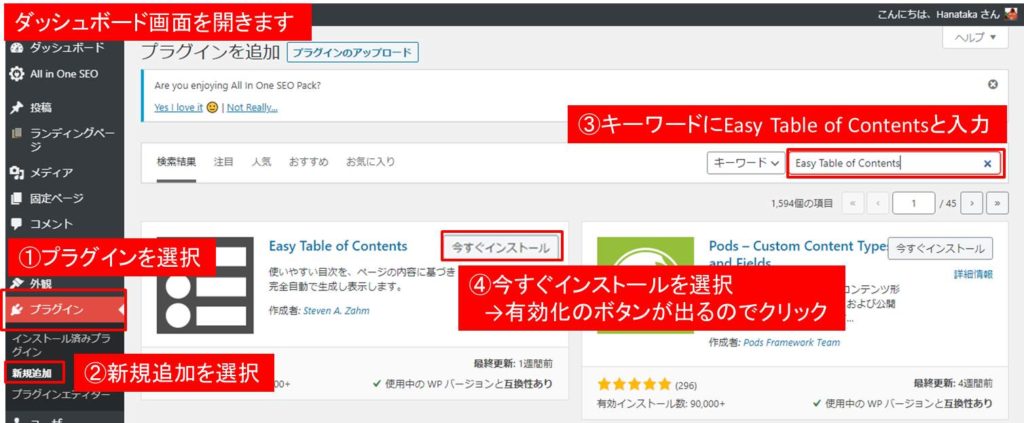Open Pods Framework Team author link

tap(792, 342)
